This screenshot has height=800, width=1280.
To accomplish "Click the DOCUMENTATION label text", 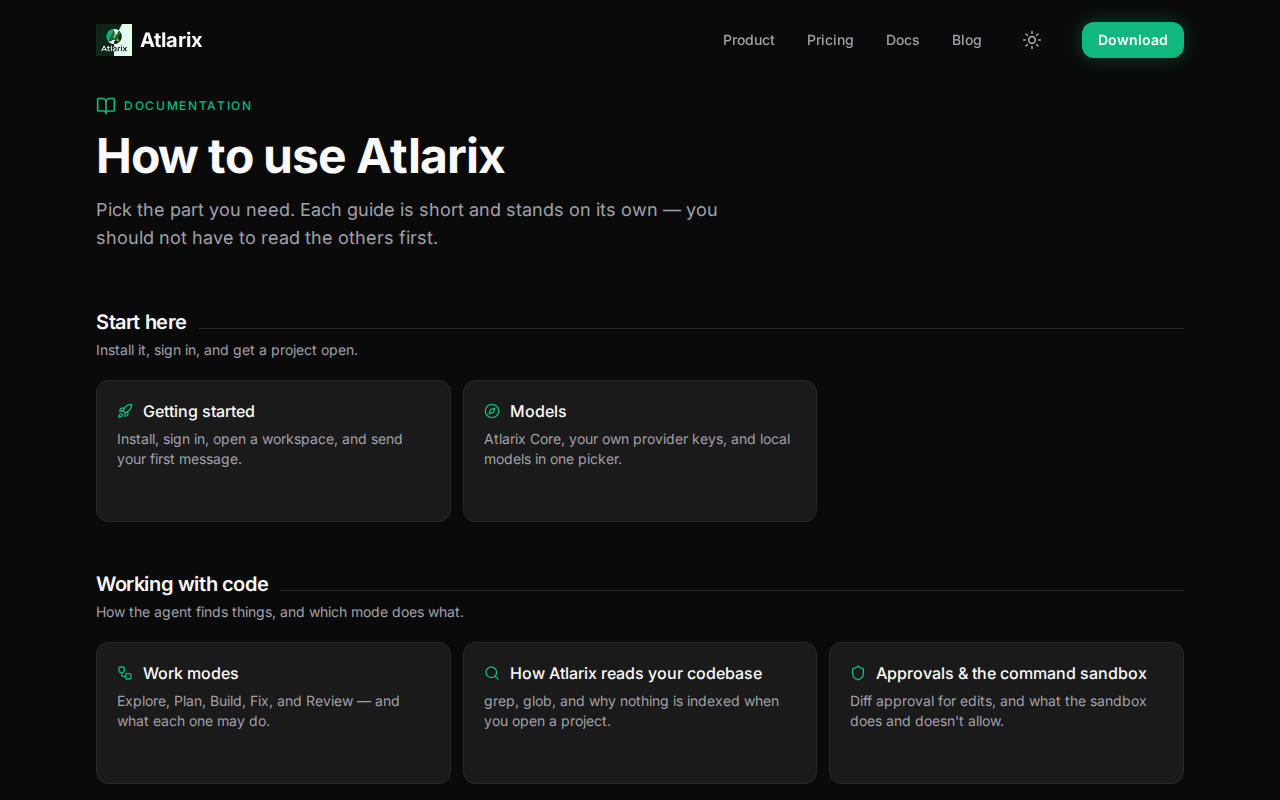I will pyautogui.click(x=188, y=106).
